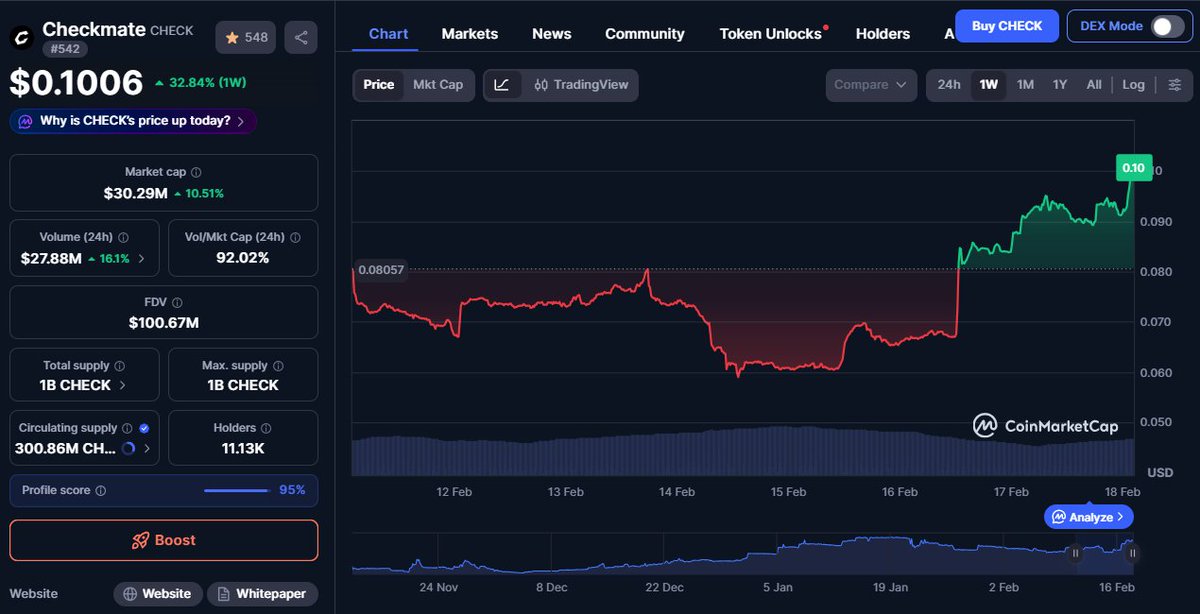
Task: Open the News tab
Action: 552,33
